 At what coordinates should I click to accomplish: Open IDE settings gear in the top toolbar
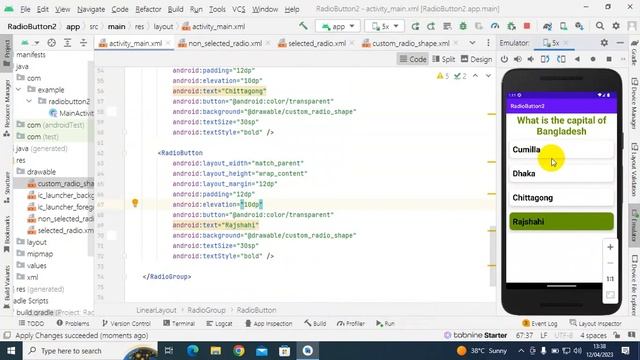tap(616, 26)
